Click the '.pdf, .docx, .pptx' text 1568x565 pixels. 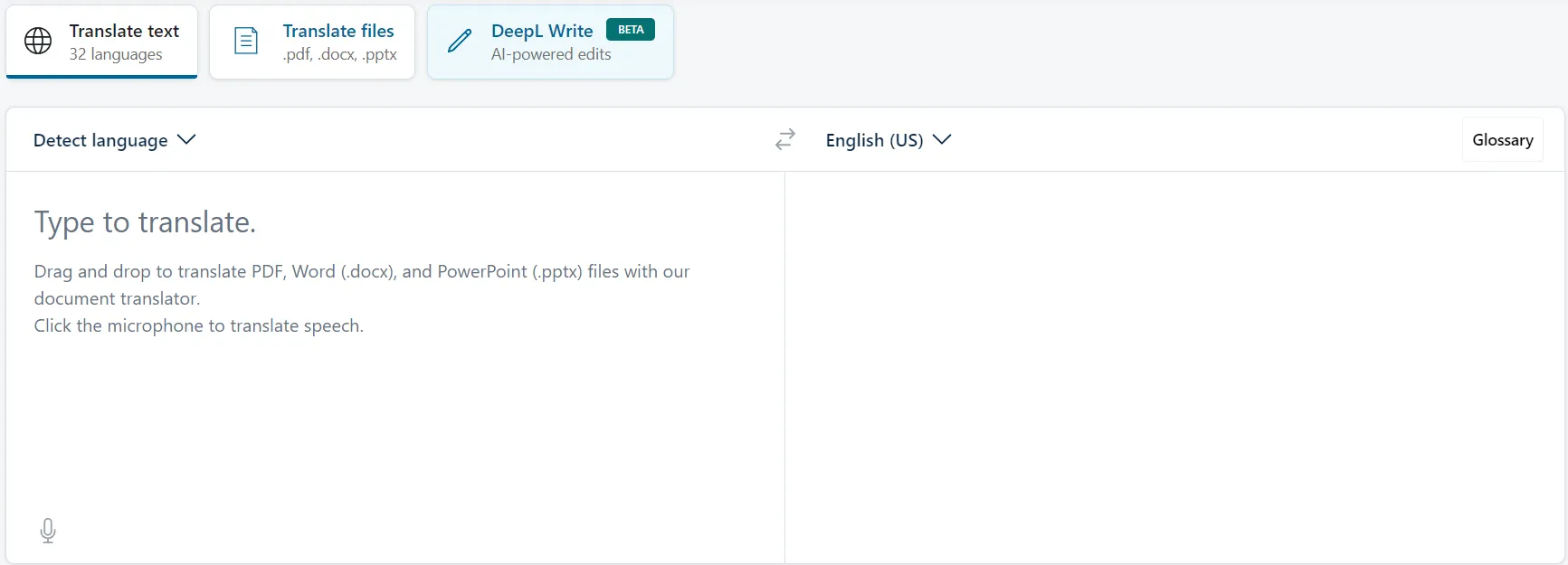(340, 54)
